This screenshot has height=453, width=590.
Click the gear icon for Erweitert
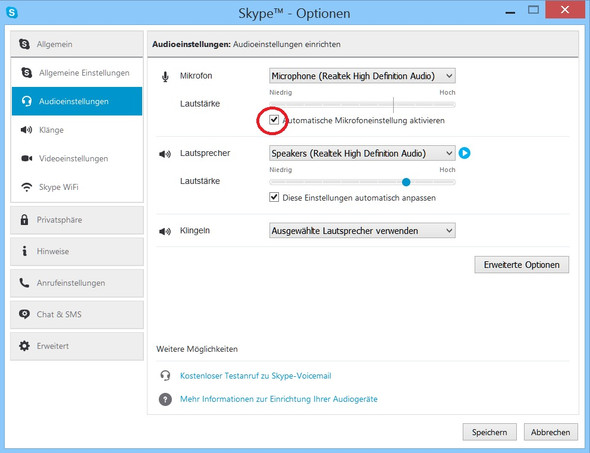pos(24,346)
